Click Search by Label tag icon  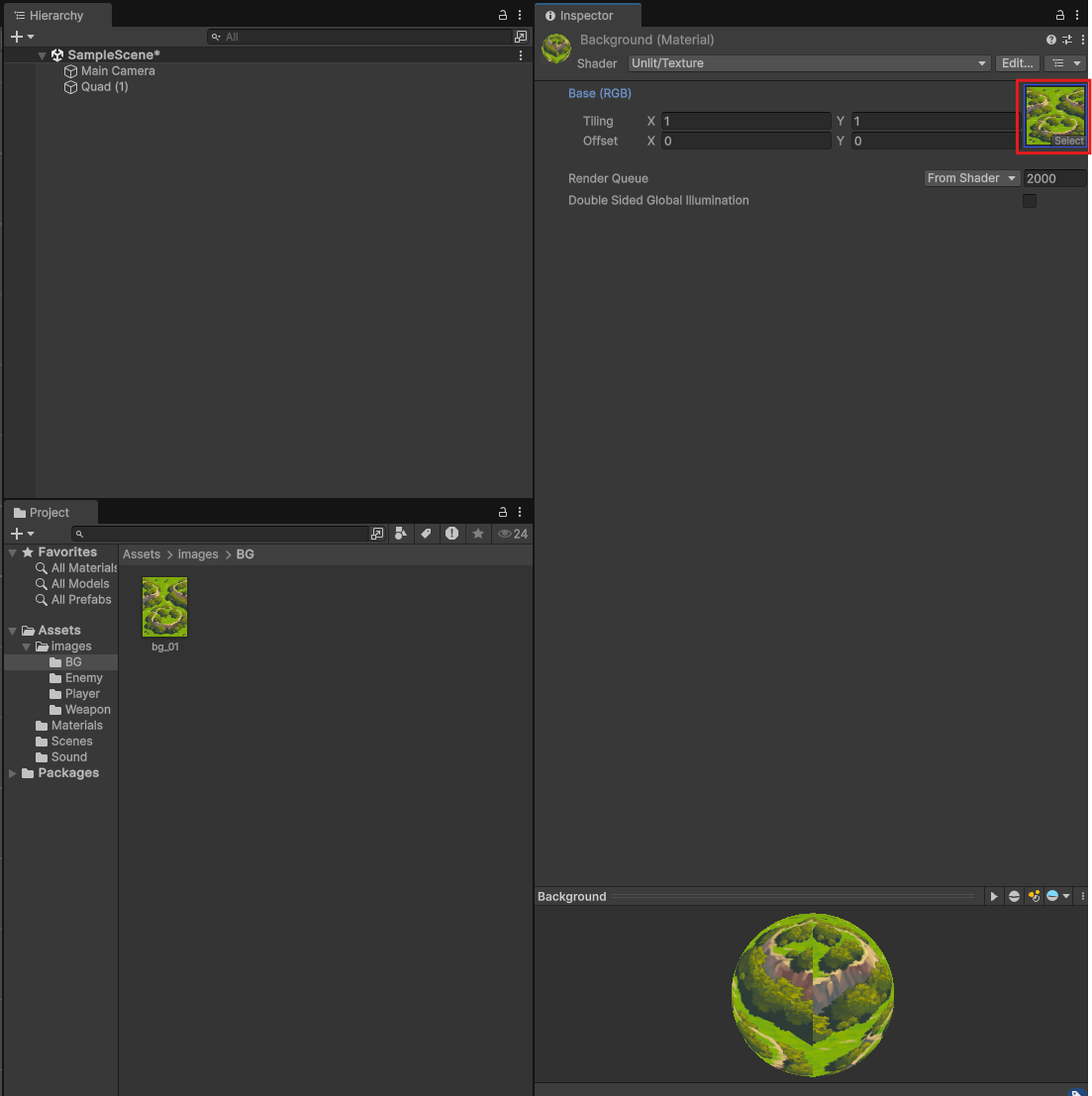tap(426, 534)
